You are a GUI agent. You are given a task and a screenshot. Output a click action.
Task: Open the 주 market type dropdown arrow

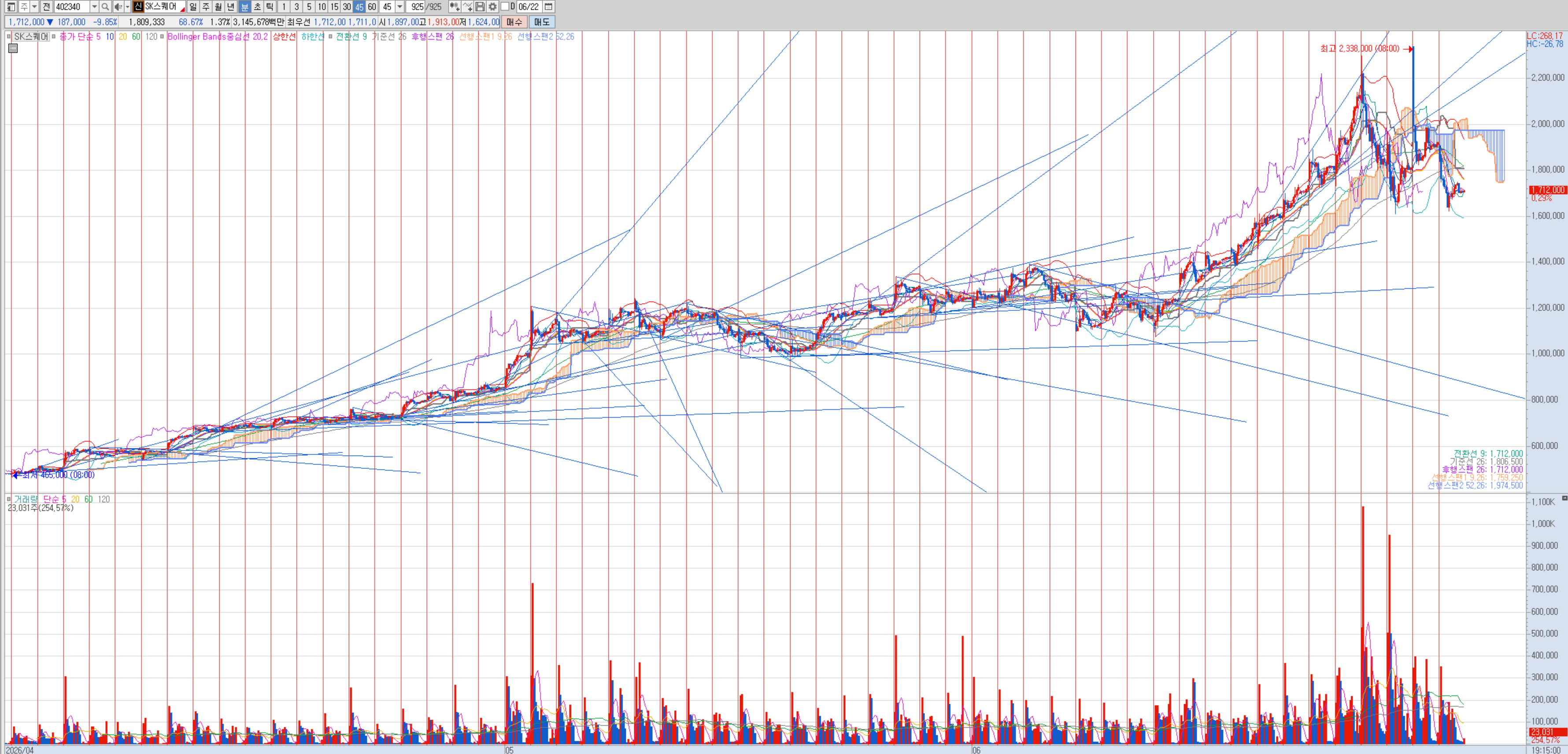point(34,7)
